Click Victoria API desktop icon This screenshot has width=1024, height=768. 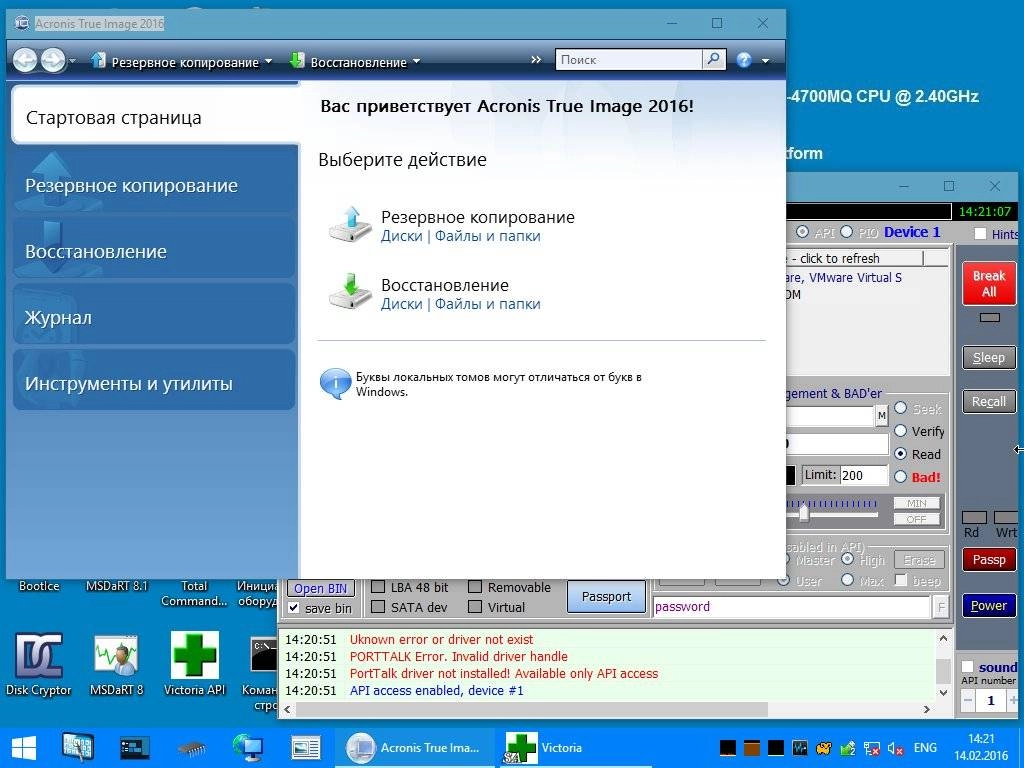pos(194,664)
